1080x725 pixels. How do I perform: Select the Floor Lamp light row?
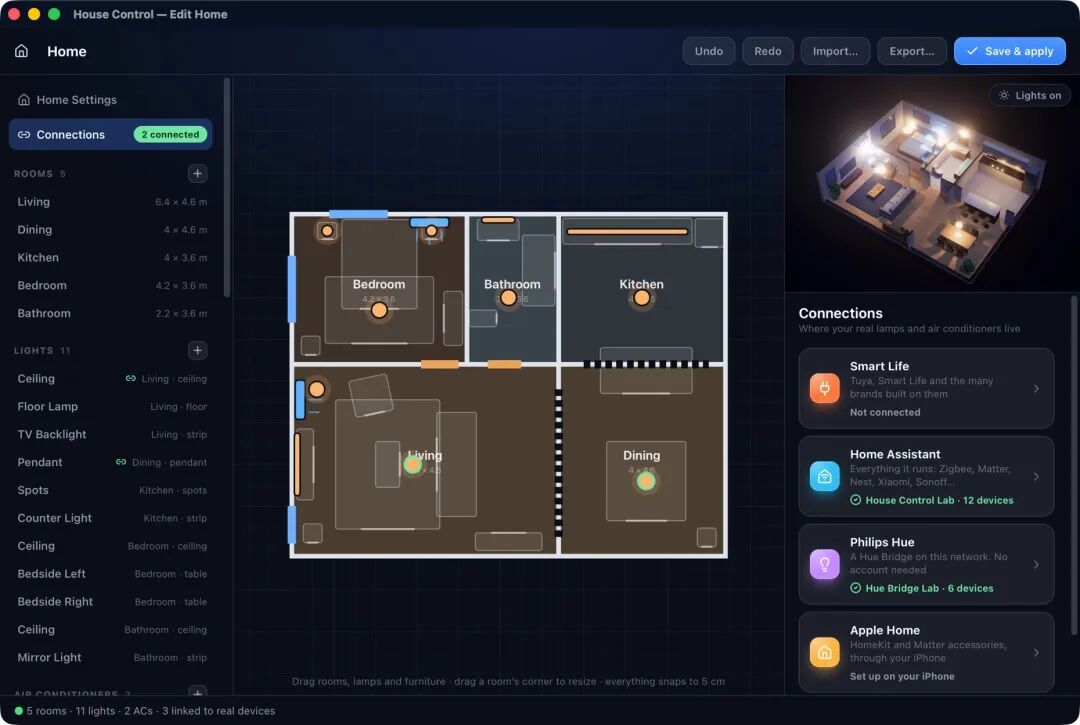pyautogui.click(x=111, y=406)
